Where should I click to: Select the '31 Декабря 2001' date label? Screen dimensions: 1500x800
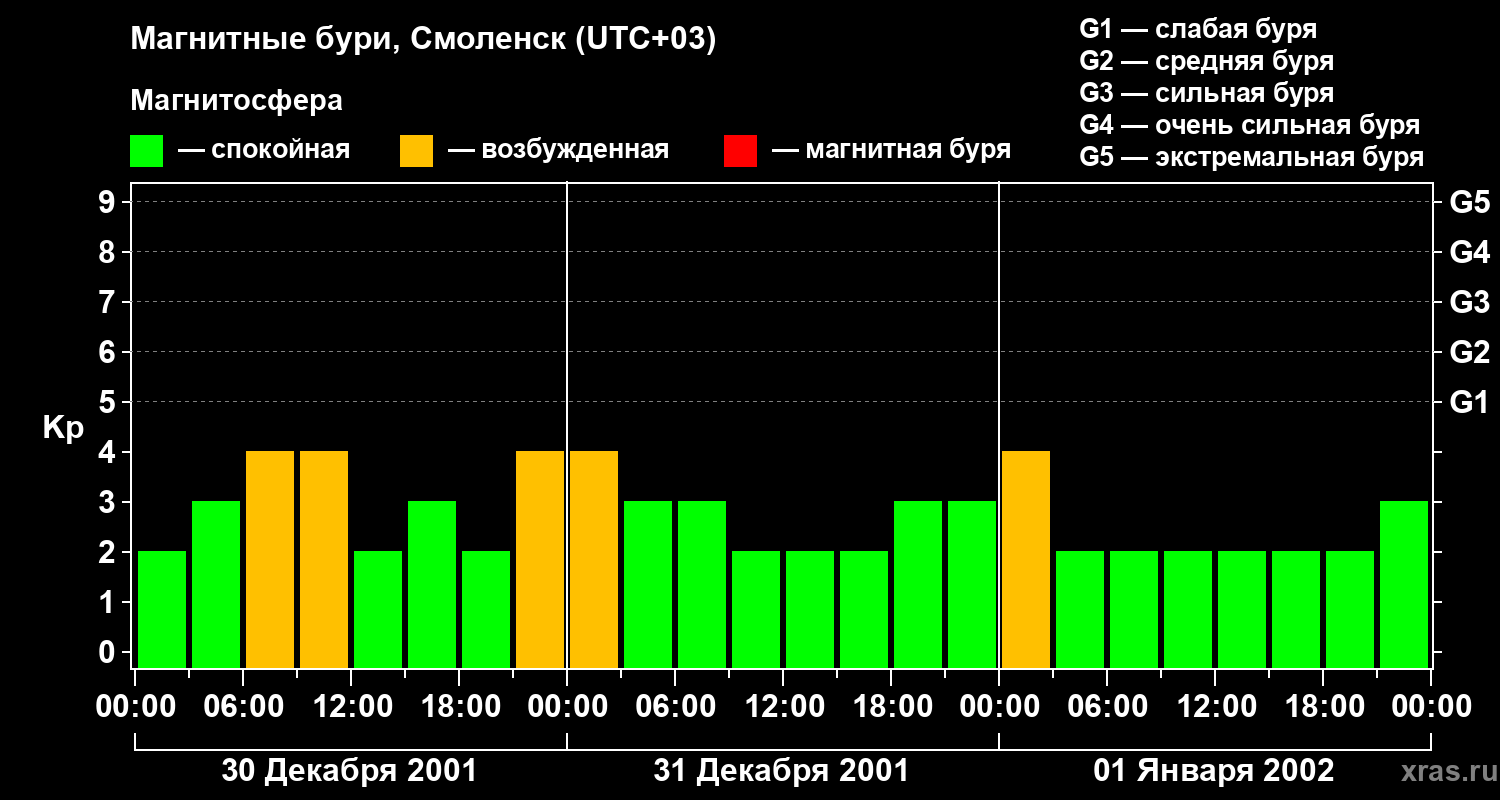coord(781,771)
